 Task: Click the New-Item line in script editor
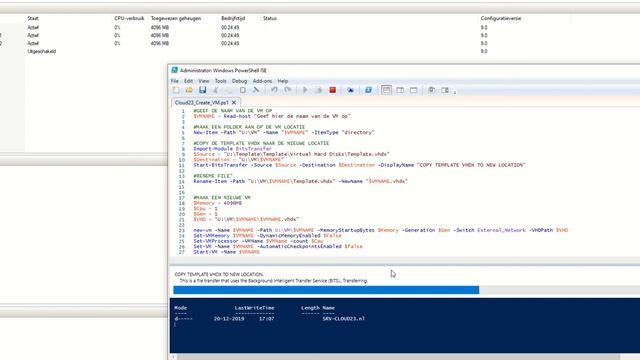point(284,133)
